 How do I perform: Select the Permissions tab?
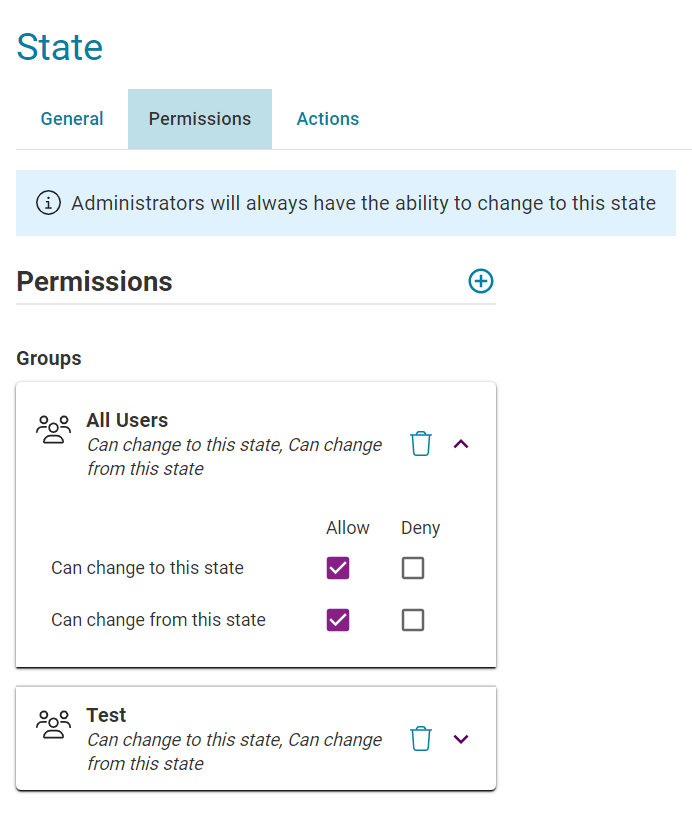200,119
